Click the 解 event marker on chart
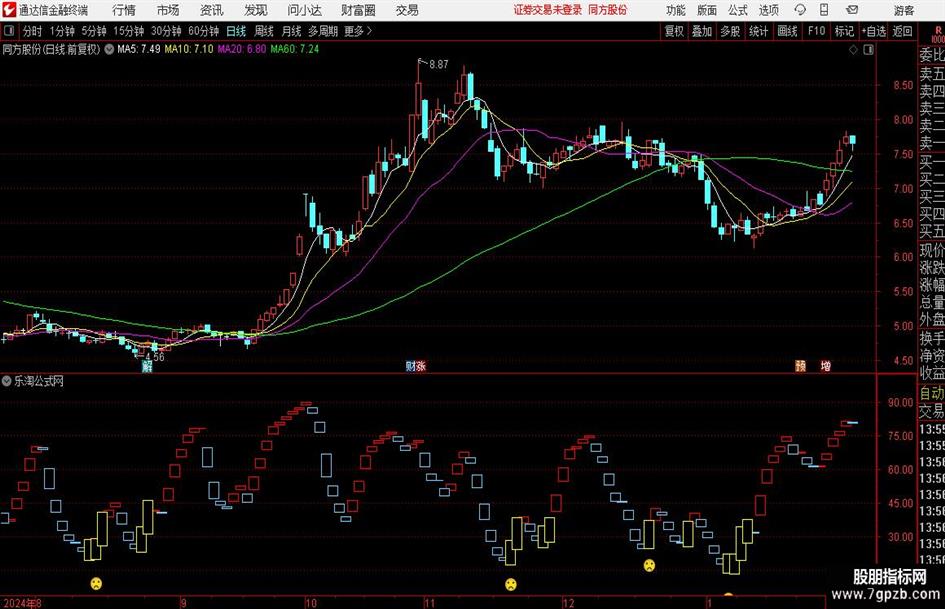 point(146,366)
